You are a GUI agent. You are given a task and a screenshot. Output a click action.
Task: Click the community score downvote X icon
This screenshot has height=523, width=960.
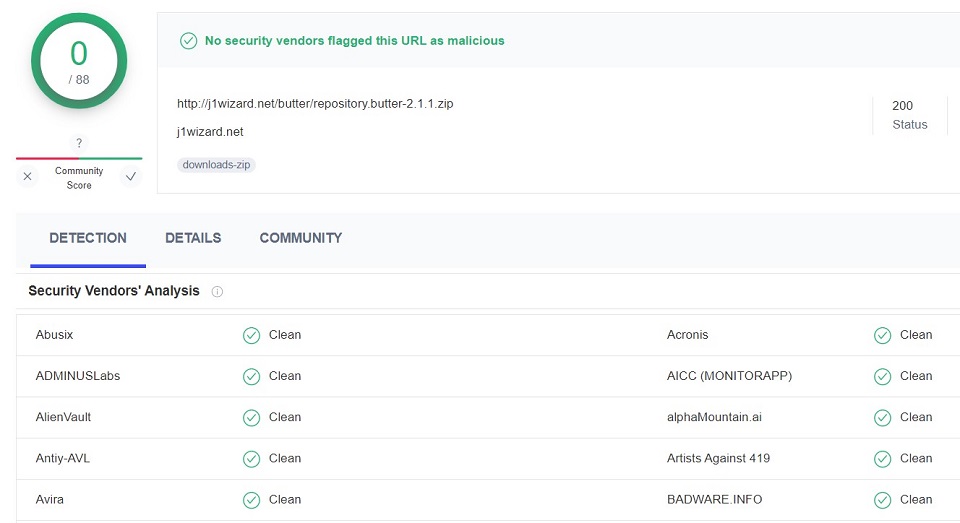point(27,176)
